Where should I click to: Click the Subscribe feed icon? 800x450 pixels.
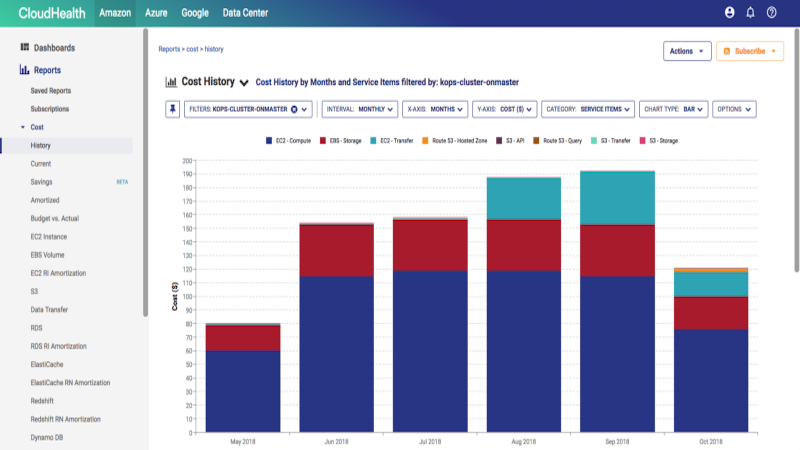(x=727, y=51)
